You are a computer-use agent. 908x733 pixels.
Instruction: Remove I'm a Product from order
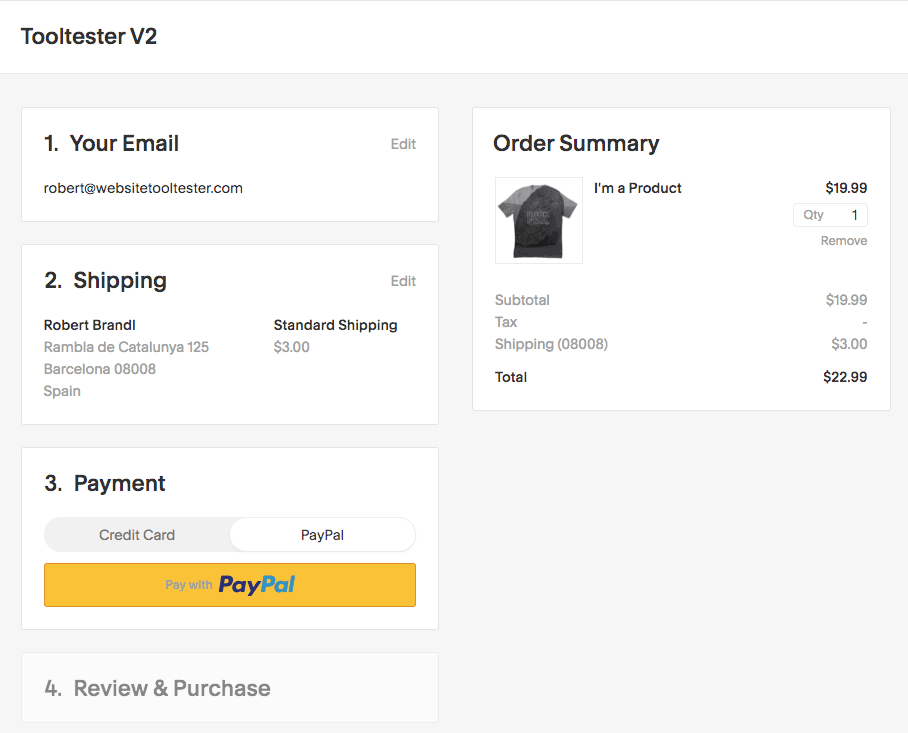pos(844,241)
